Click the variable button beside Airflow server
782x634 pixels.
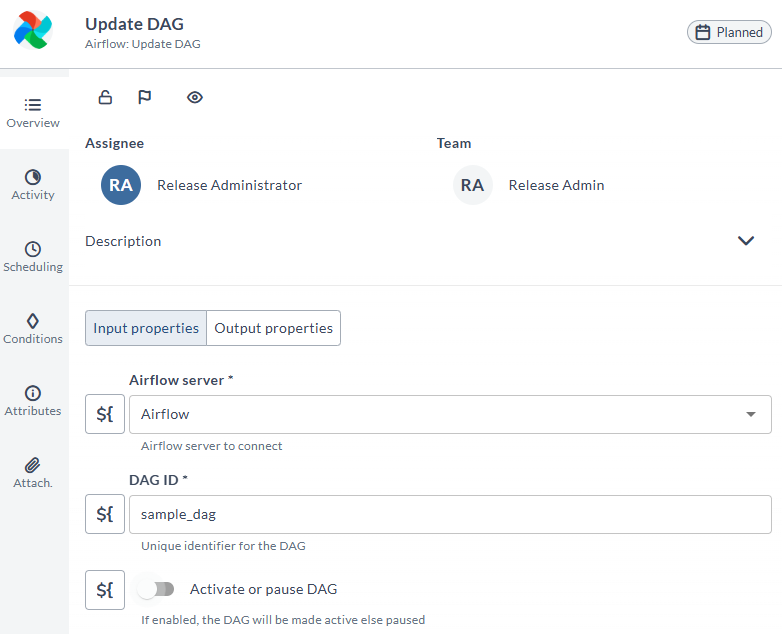105,414
